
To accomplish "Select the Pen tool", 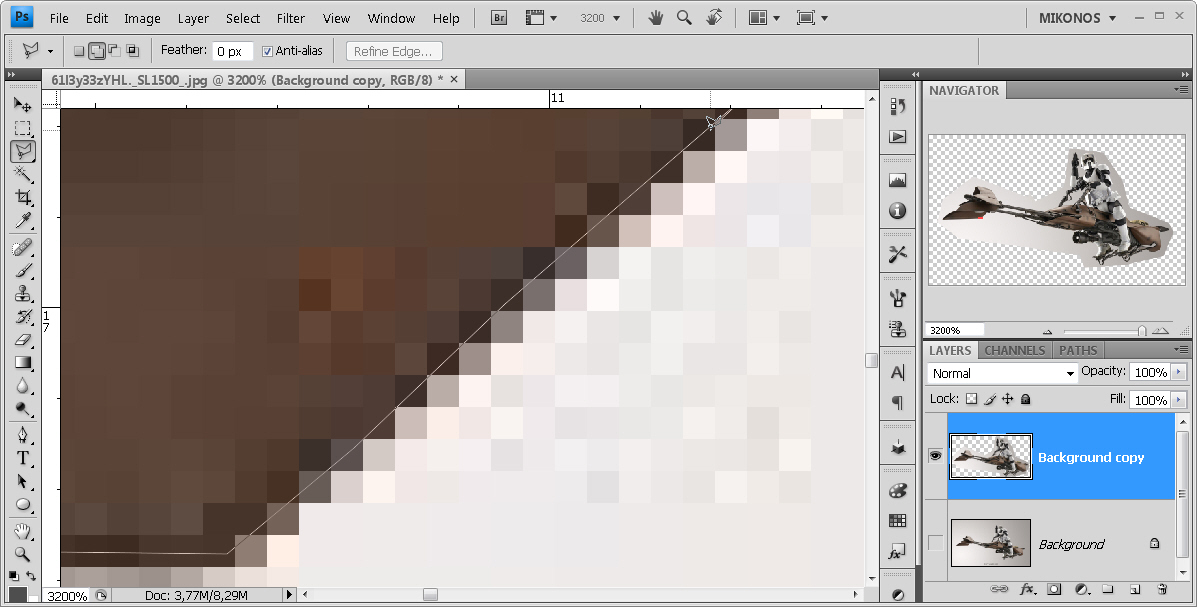I will [23, 435].
